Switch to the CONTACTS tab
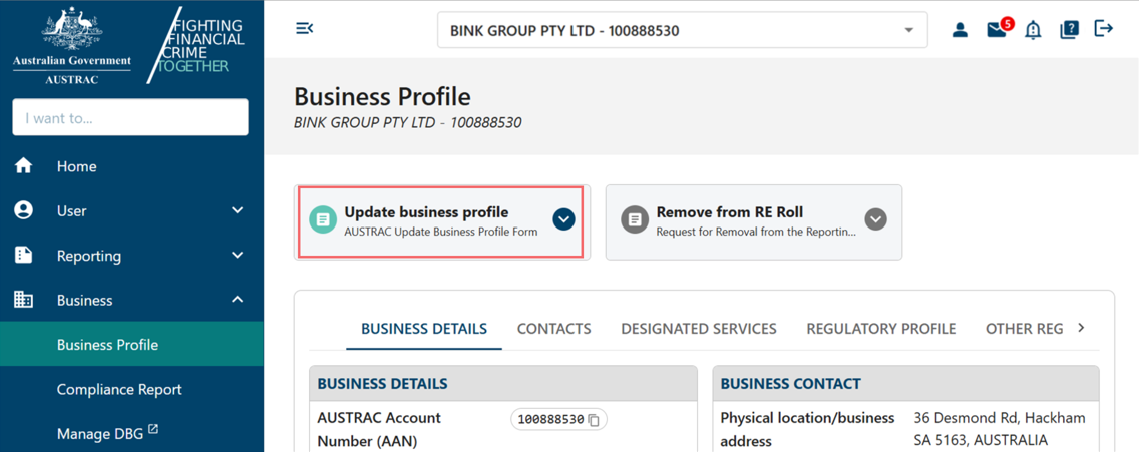Screen dimensions: 1139x452 click(x=554, y=328)
